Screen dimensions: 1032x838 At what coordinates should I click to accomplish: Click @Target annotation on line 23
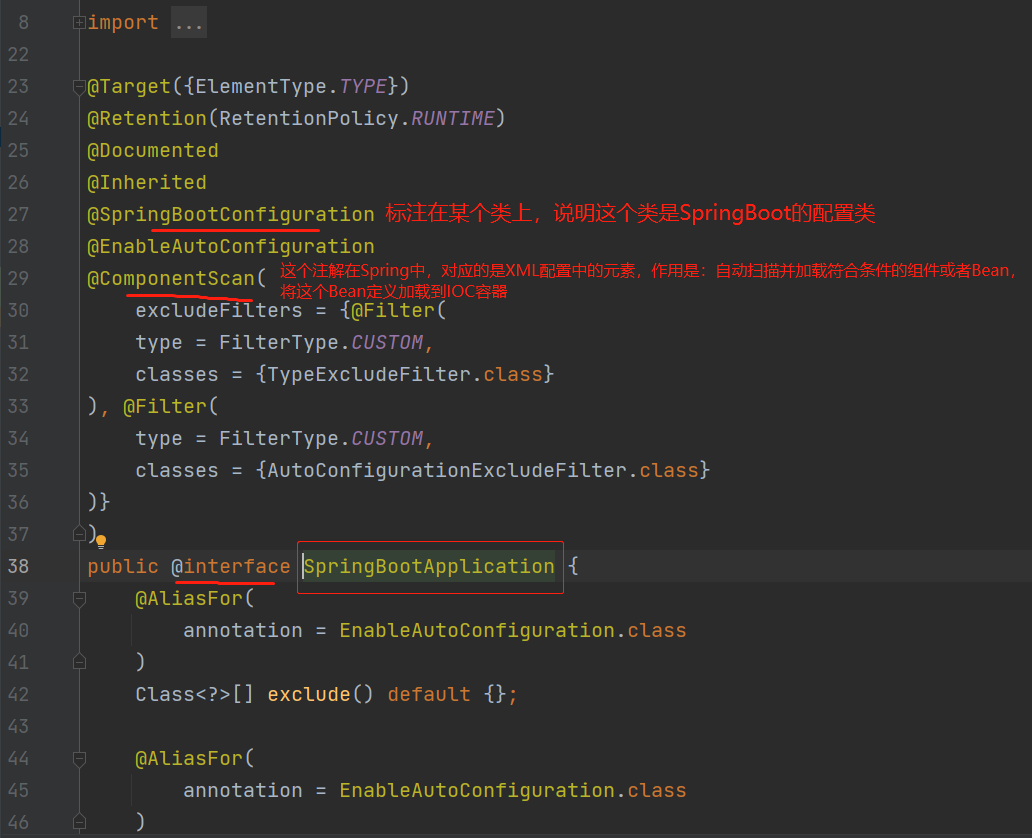[x=129, y=87]
